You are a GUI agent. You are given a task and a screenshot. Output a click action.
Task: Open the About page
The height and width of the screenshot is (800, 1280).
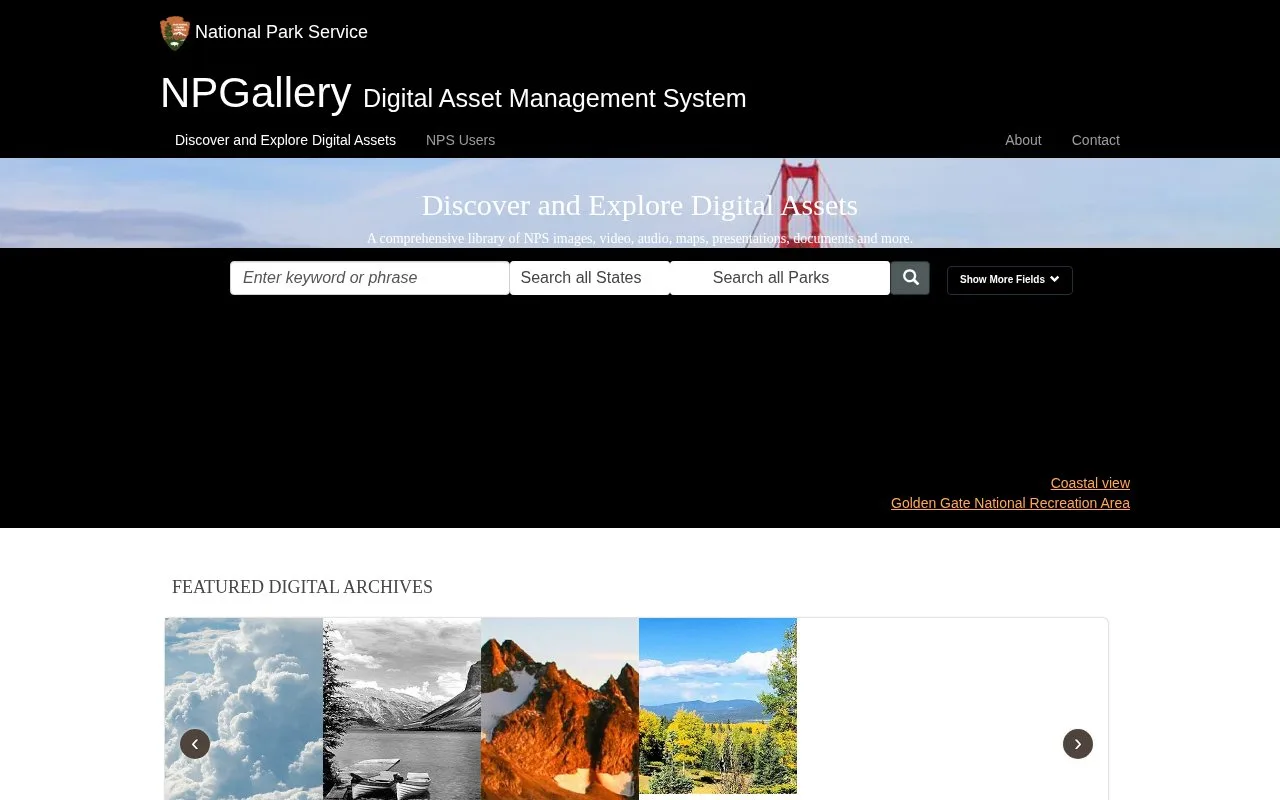point(1023,140)
